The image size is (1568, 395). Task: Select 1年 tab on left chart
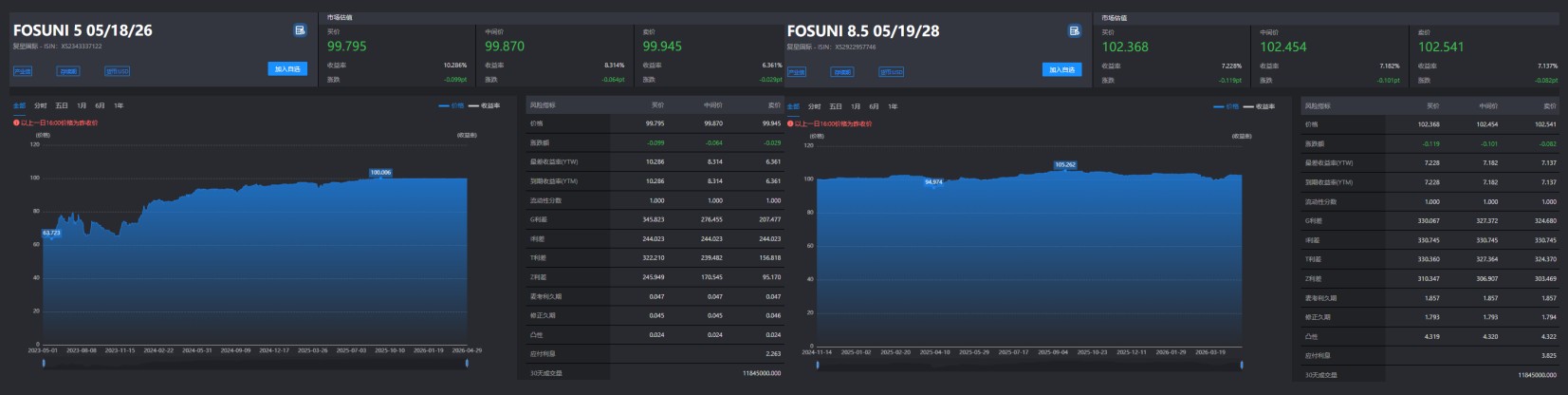pos(119,105)
